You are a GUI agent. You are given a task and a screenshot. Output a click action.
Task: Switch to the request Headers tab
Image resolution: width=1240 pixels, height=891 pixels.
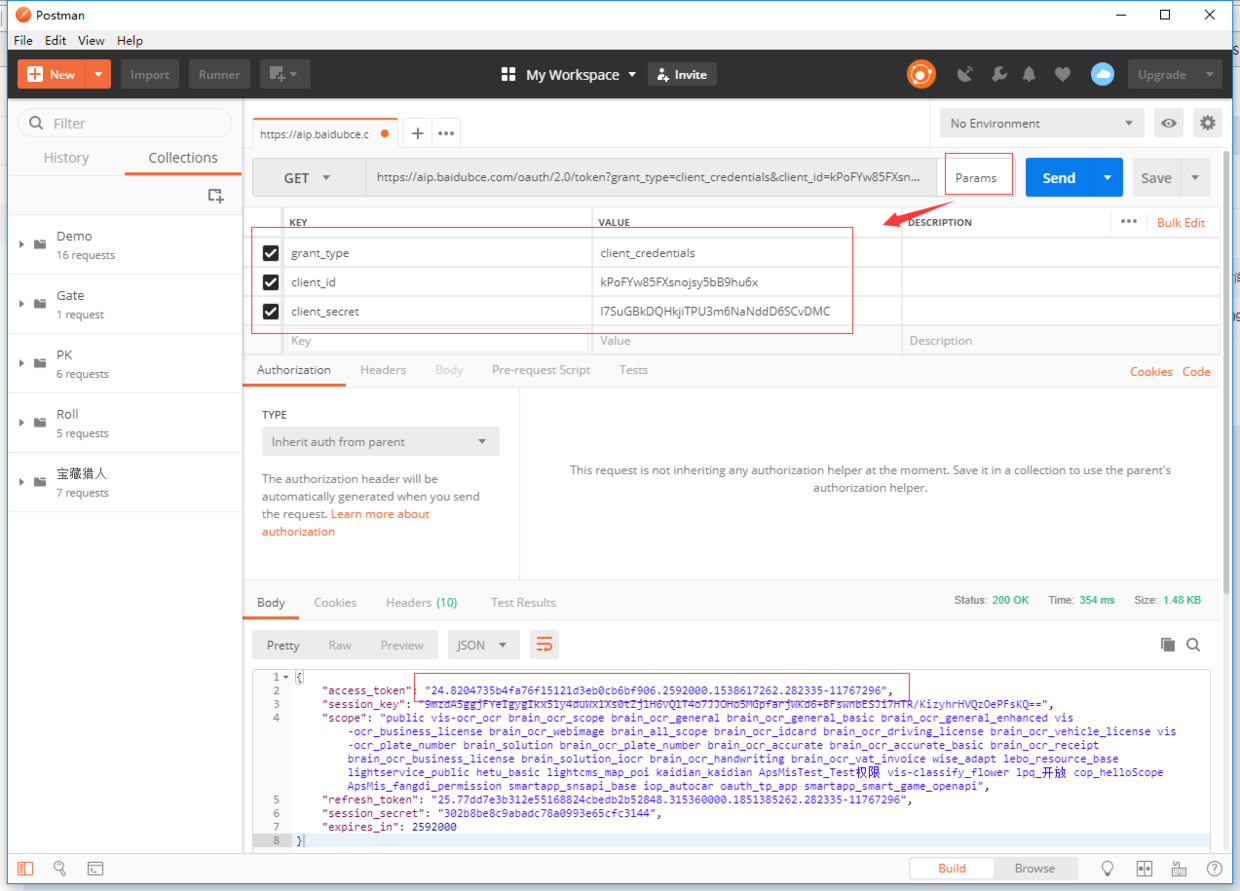[x=383, y=370]
